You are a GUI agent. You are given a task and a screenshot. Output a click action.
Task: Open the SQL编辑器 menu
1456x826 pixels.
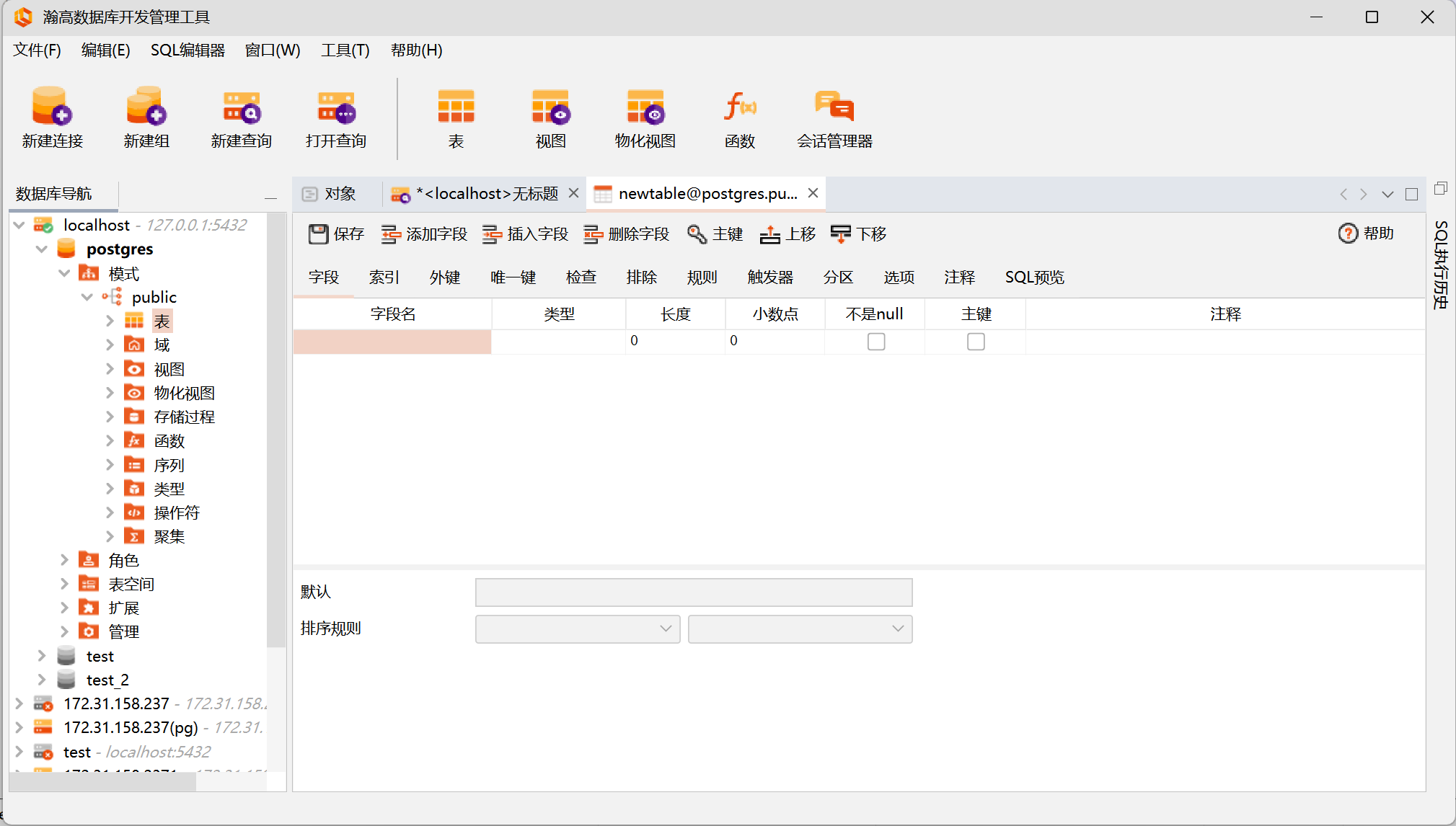187,50
